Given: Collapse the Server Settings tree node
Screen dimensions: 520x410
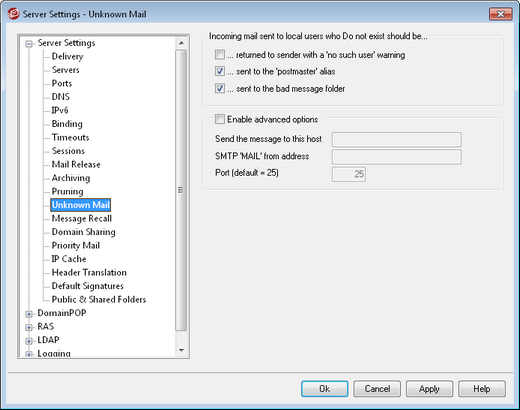Looking at the screenshot, I should point(29,43).
